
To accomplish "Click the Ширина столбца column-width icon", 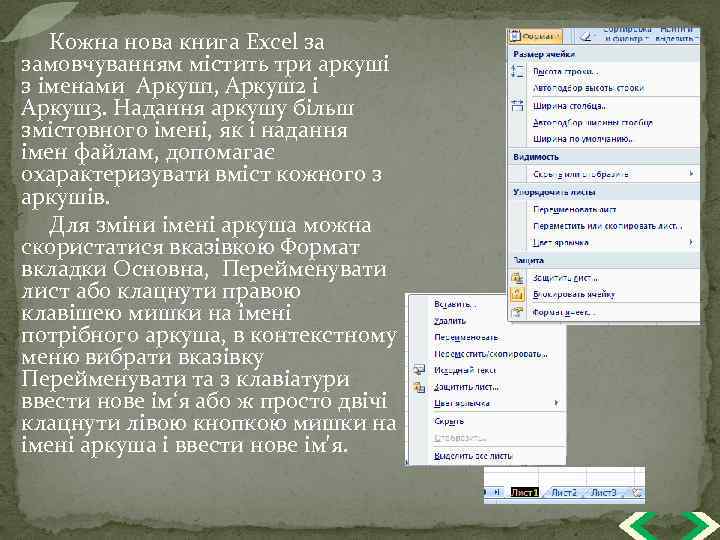I will click(518, 106).
